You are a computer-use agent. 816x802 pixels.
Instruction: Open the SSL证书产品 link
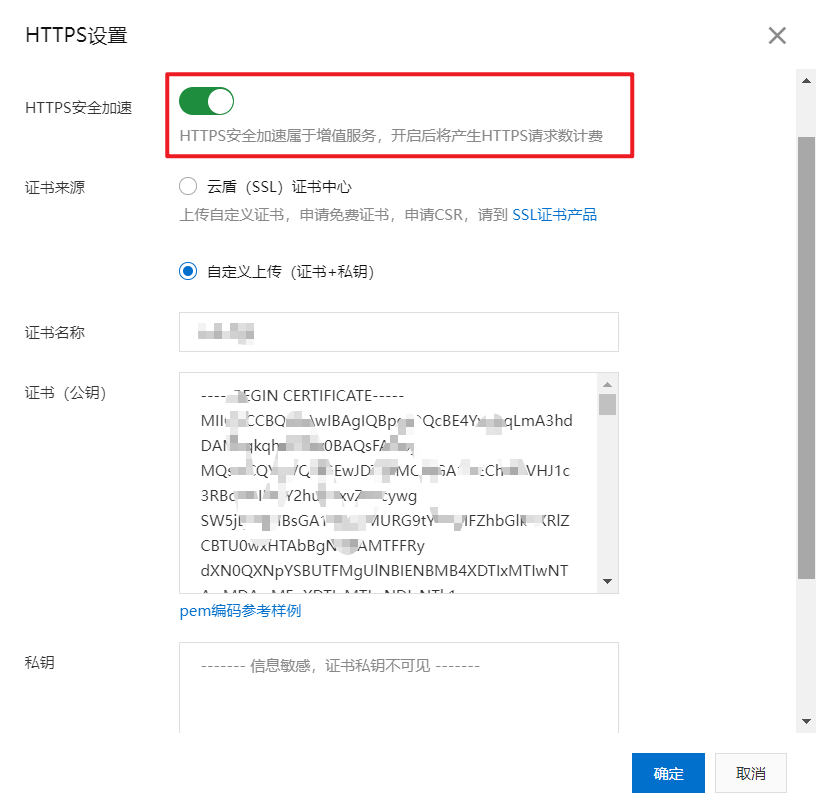point(554,214)
